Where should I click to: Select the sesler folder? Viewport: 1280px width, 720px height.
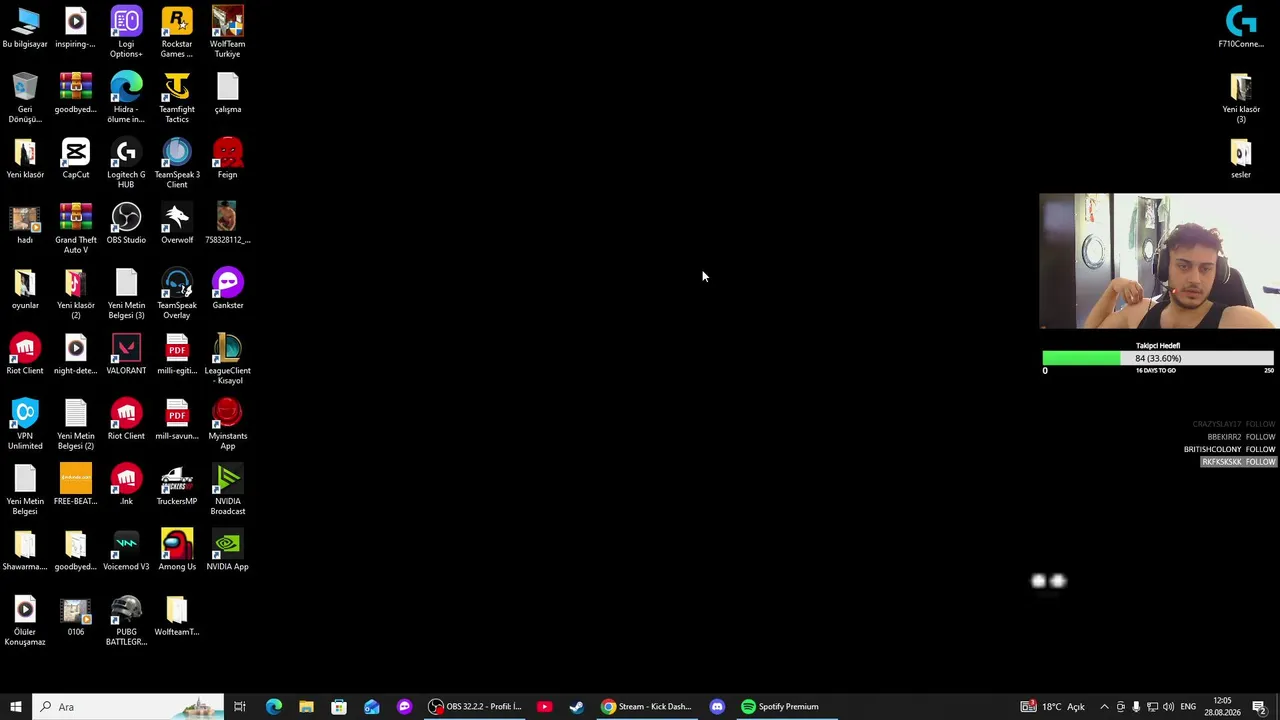point(1241,159)
